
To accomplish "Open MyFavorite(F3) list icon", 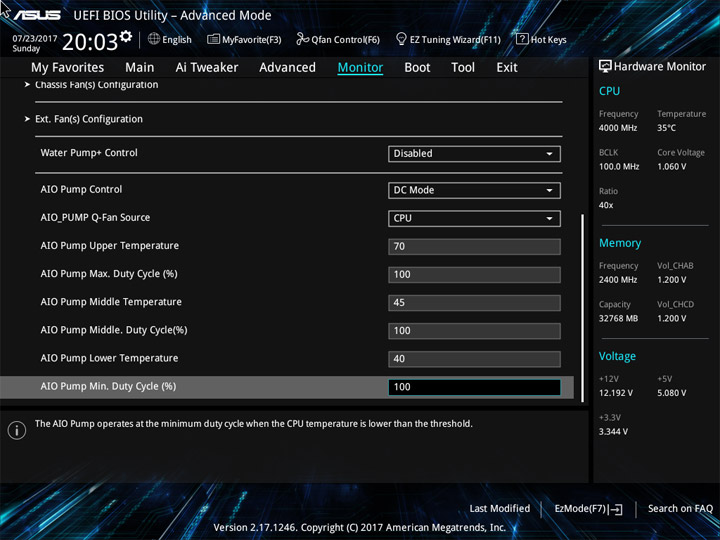I will coord(214,39).
